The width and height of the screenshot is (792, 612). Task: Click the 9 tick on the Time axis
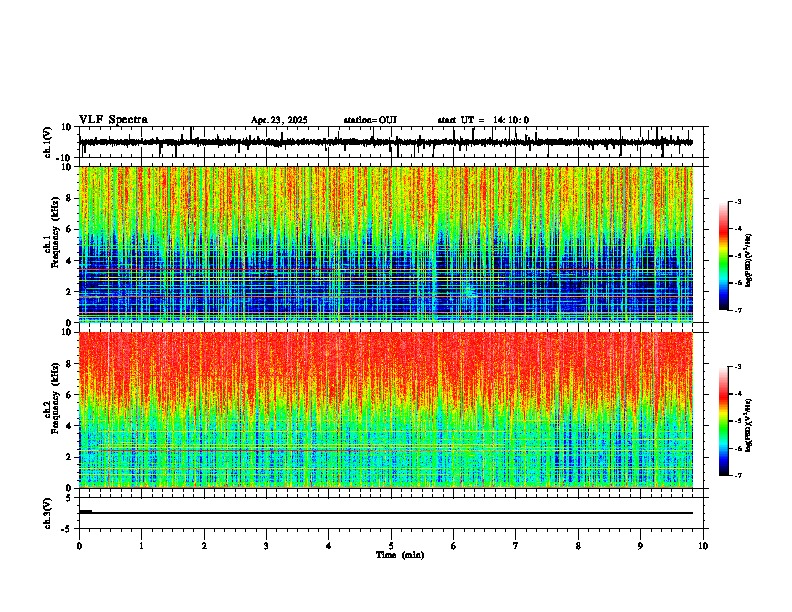[640, 546]
